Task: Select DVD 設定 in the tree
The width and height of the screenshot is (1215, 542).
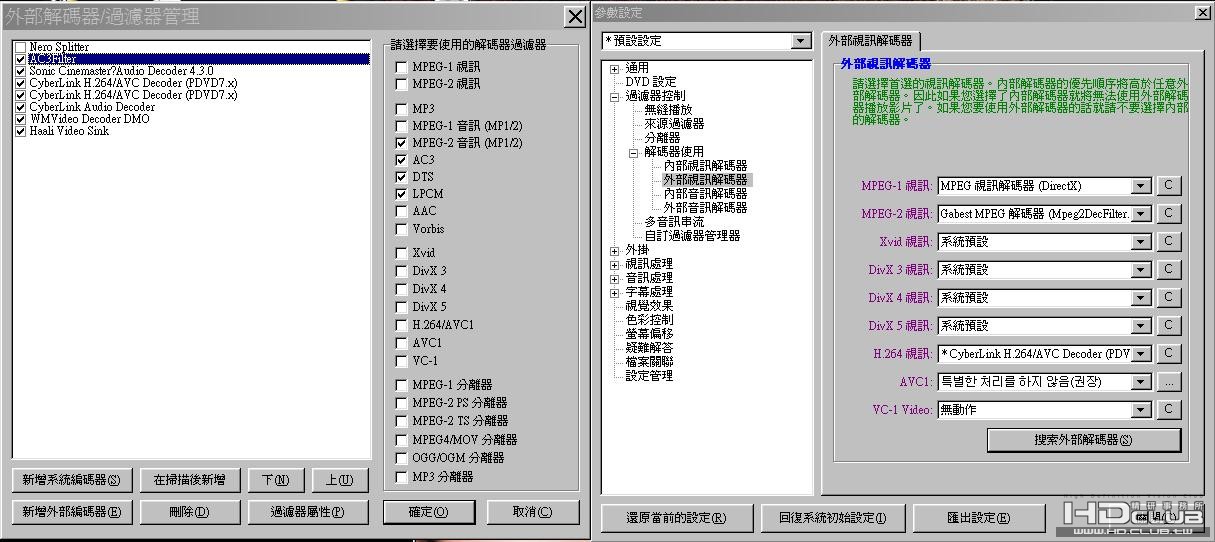Action: tap(651, 82)
